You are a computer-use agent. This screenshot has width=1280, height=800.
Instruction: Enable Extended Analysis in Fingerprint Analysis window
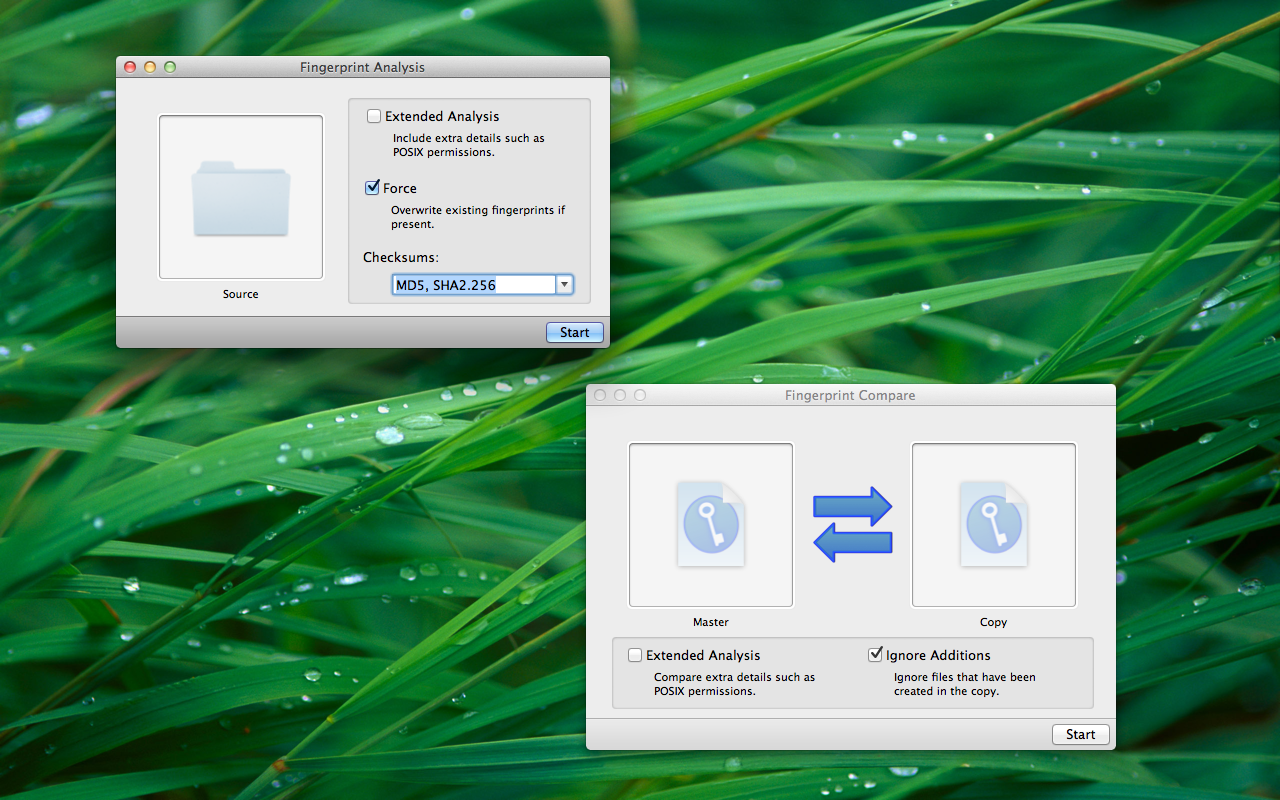point(374,116)
